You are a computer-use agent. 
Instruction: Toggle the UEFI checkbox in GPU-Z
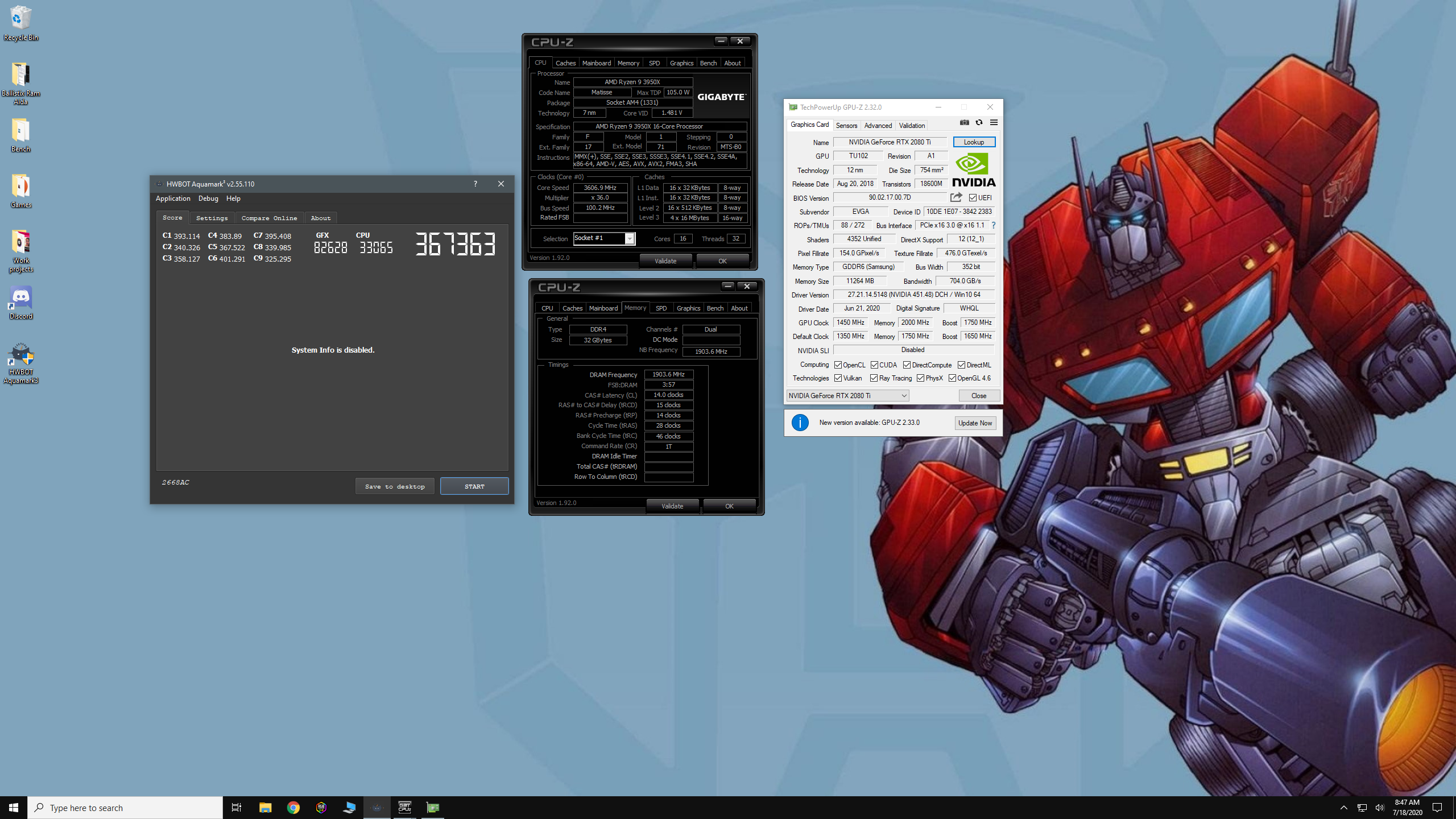pos(973,198)
